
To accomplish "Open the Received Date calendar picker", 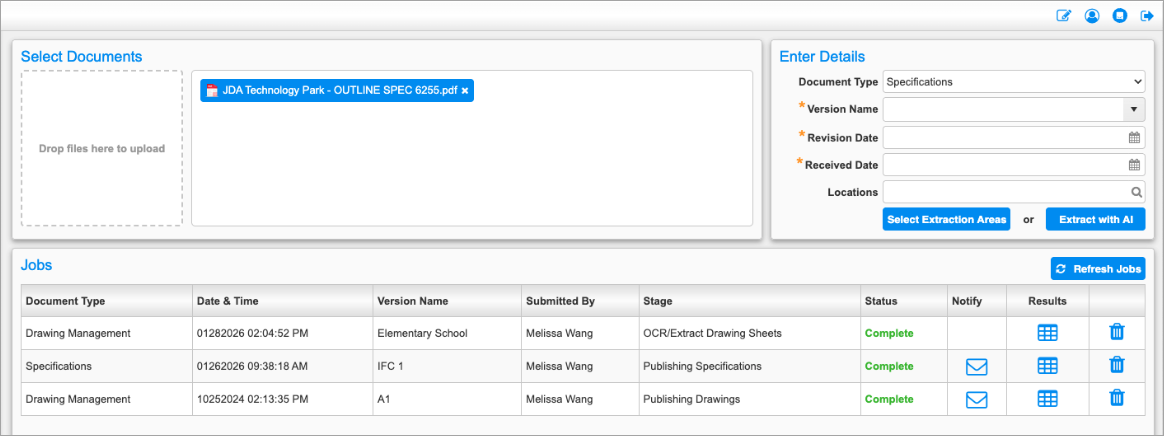I will click(1134, 165).
